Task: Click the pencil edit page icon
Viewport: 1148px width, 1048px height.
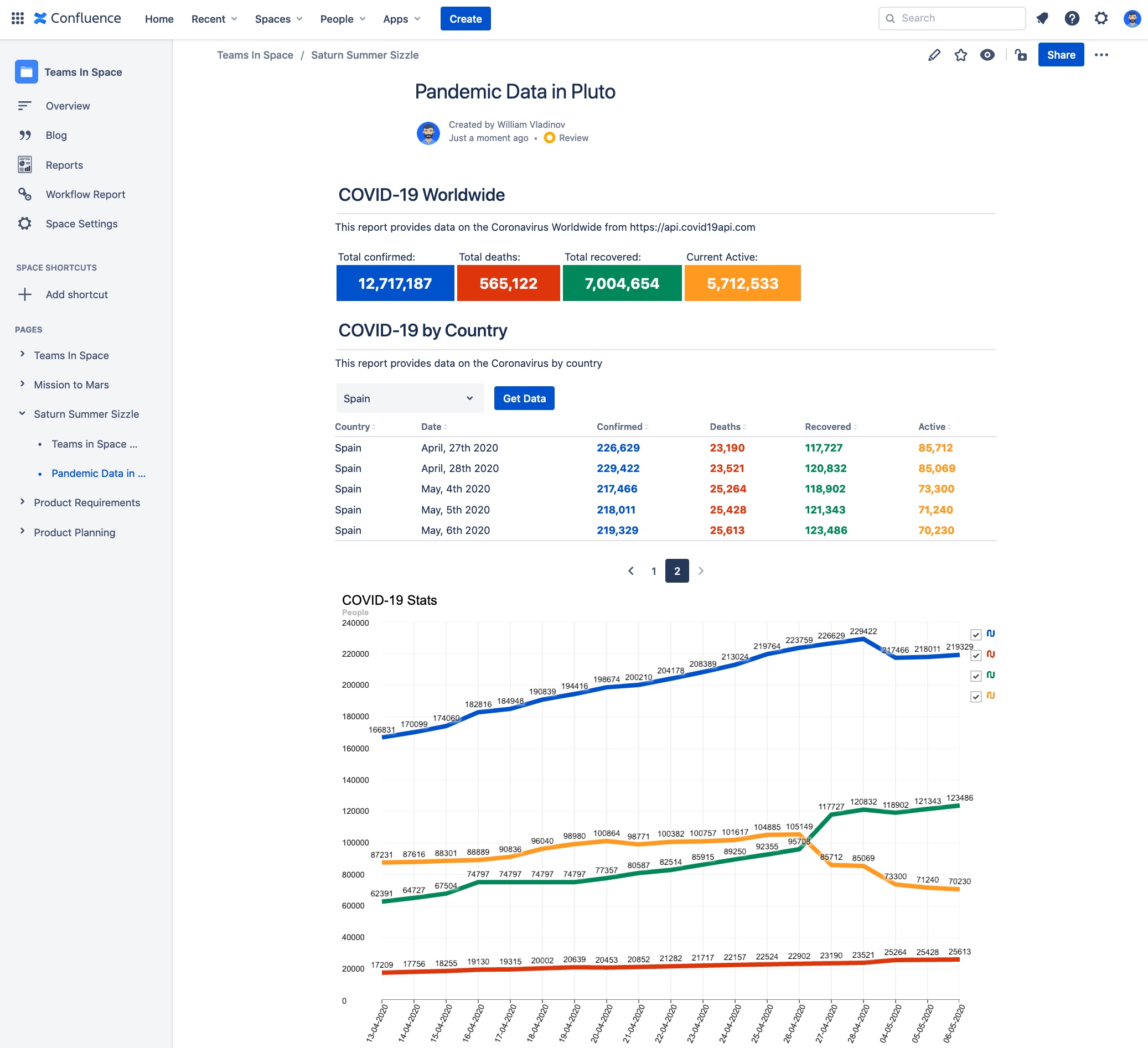Action: point(934,55)
